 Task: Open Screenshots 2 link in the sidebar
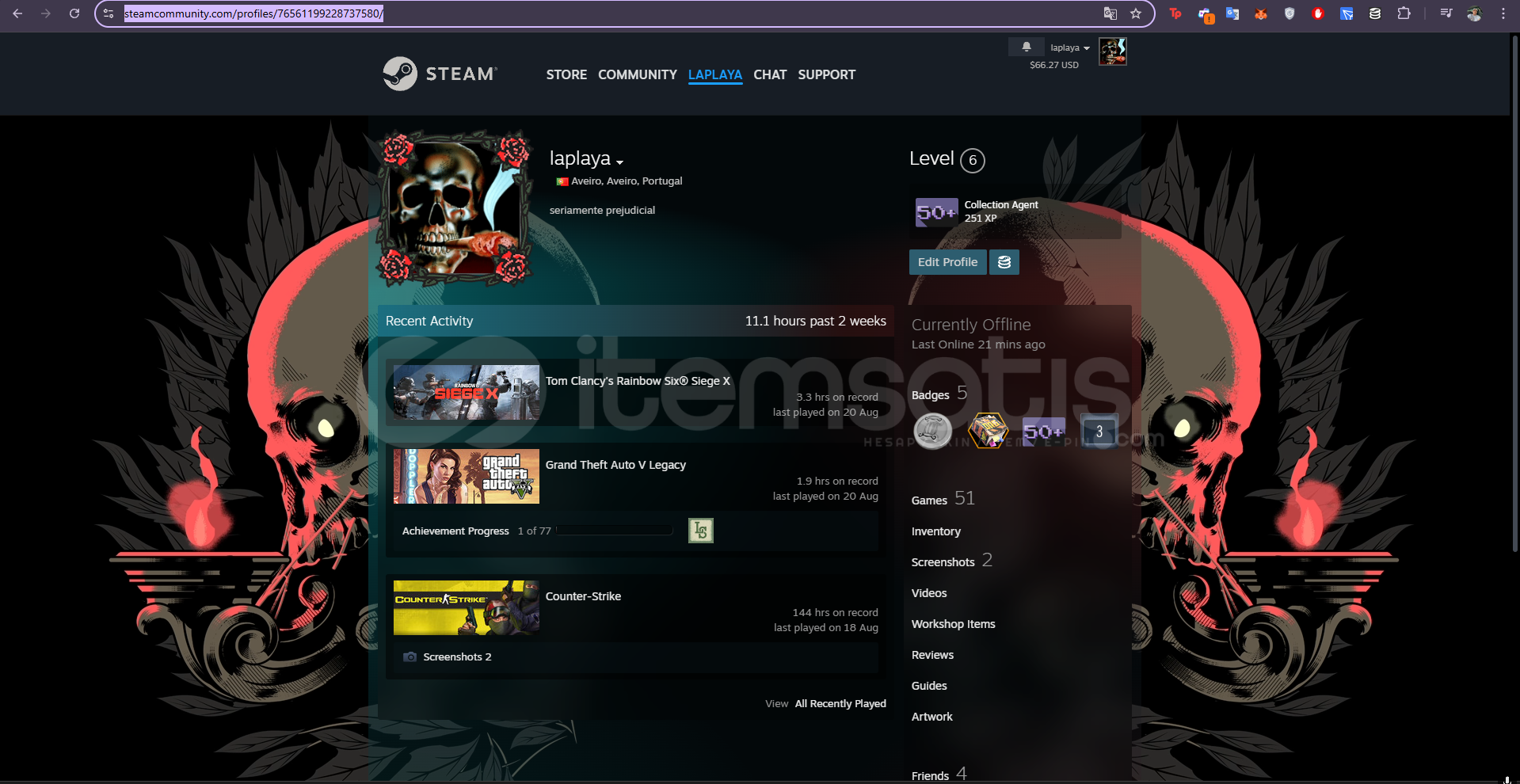[952, 561]
